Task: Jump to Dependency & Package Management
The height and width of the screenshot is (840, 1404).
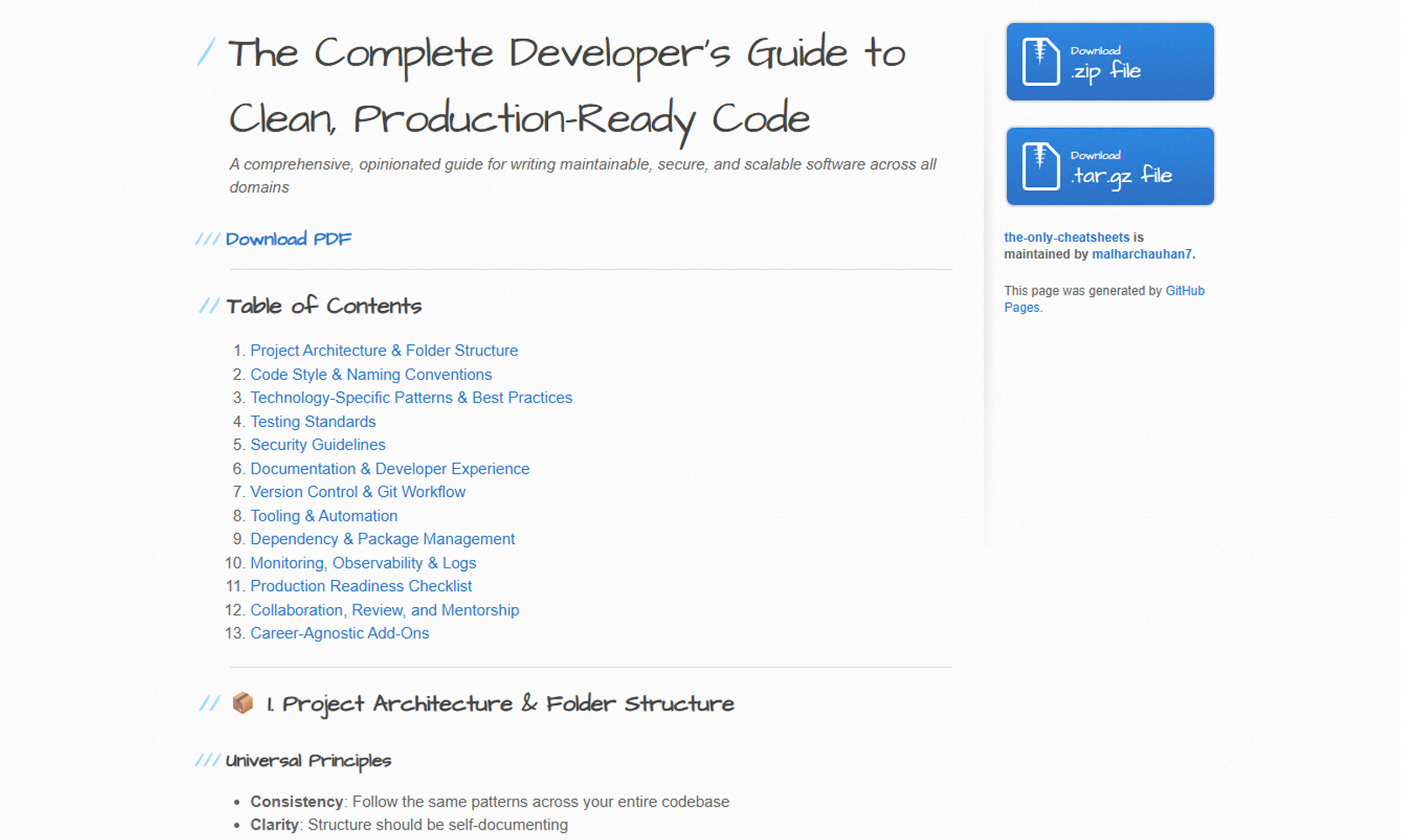Action: point(383,540)
